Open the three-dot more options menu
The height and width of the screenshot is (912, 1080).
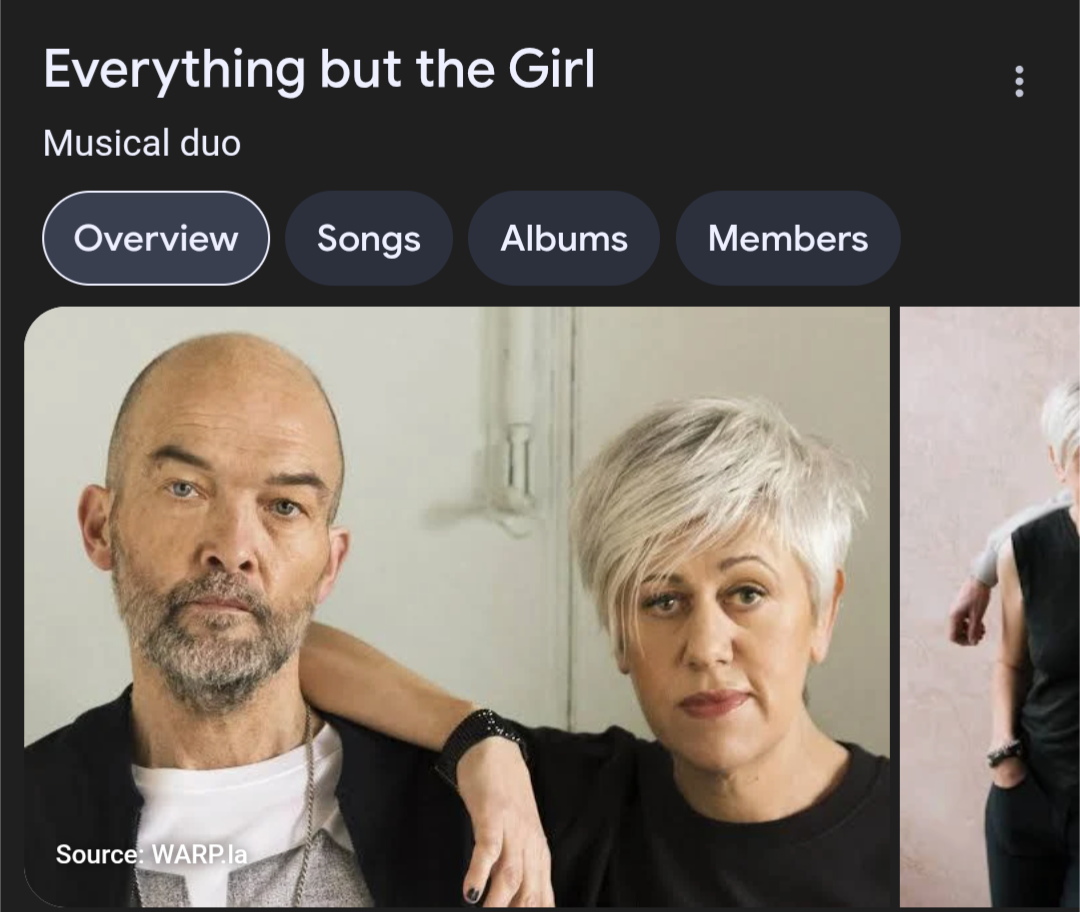pyautogui.click(x=1019, y=81)
